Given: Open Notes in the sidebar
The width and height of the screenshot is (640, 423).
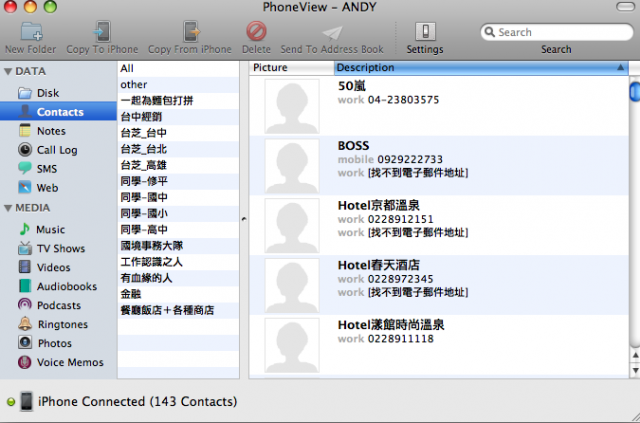Looking at the screenshot, I should coord(58,131).
